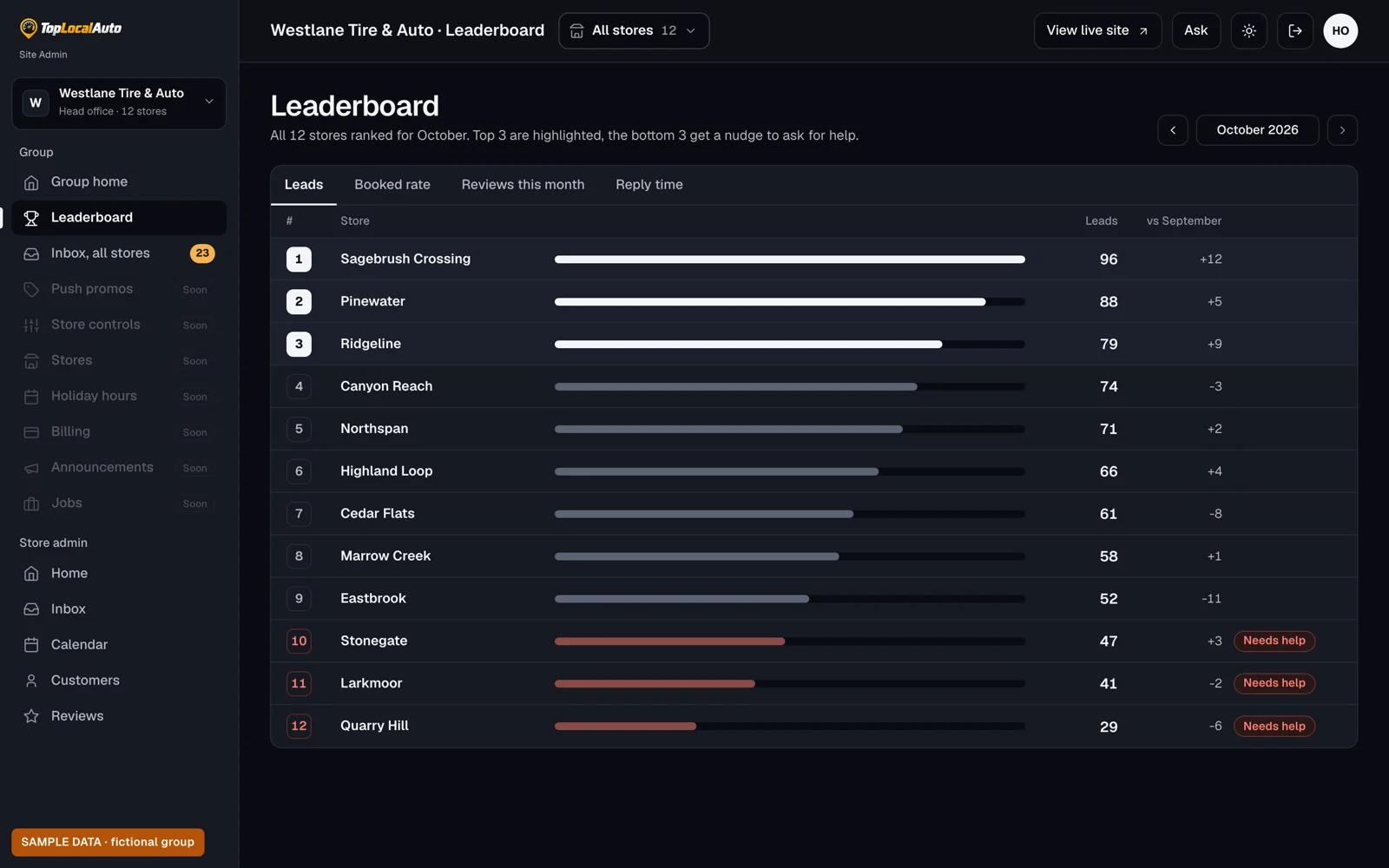This screenshot has width=1389, height=868.
Task: Click the TopLocalAuto logo
Action: point(70,29)
